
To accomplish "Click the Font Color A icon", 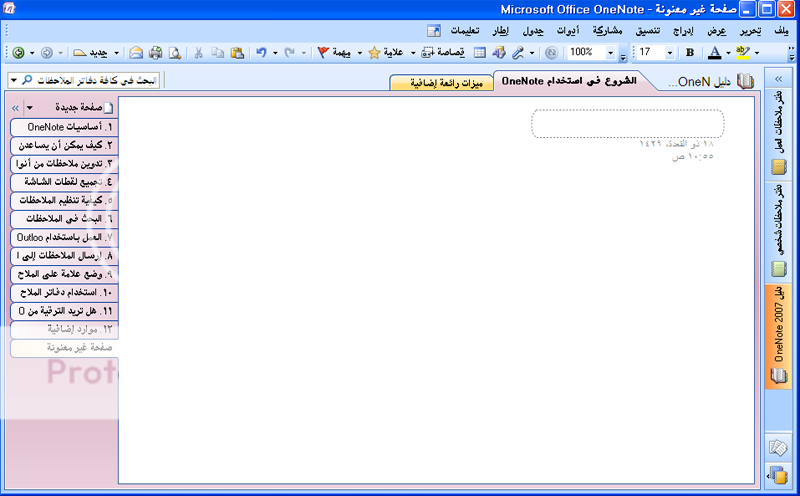I will [715, 53].
